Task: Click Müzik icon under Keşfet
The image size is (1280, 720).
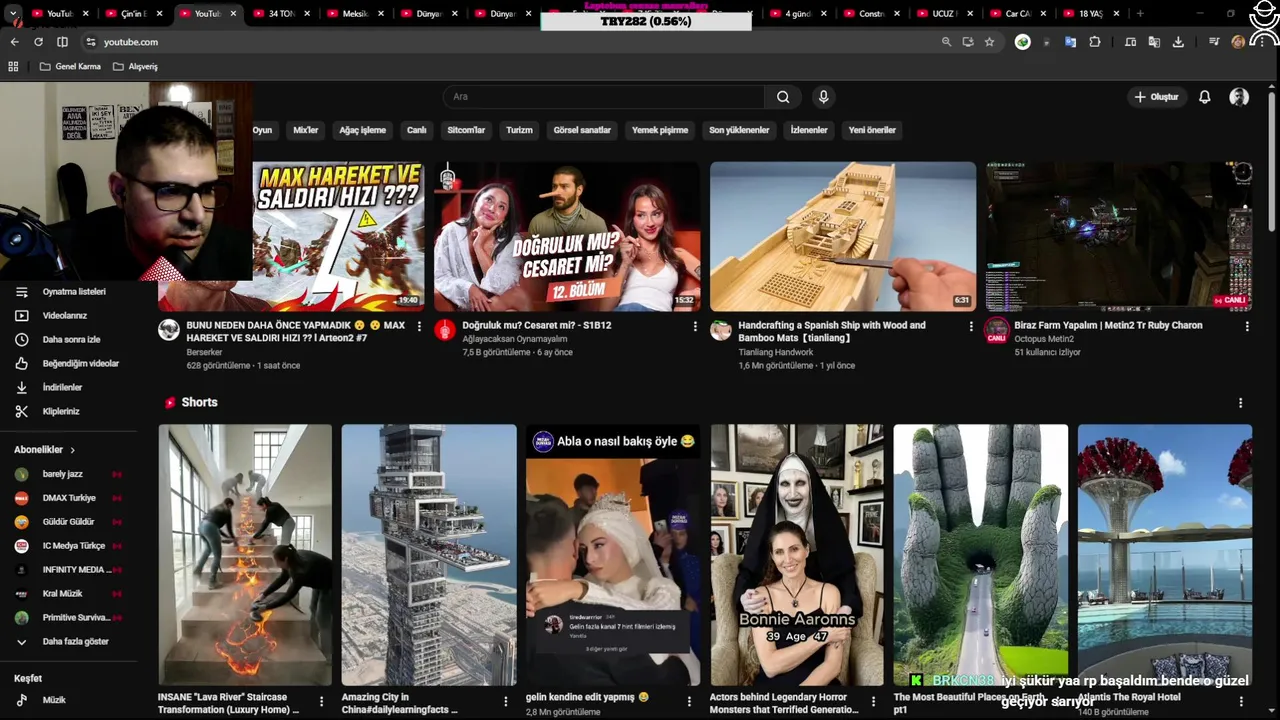Action: coord(22,700)
